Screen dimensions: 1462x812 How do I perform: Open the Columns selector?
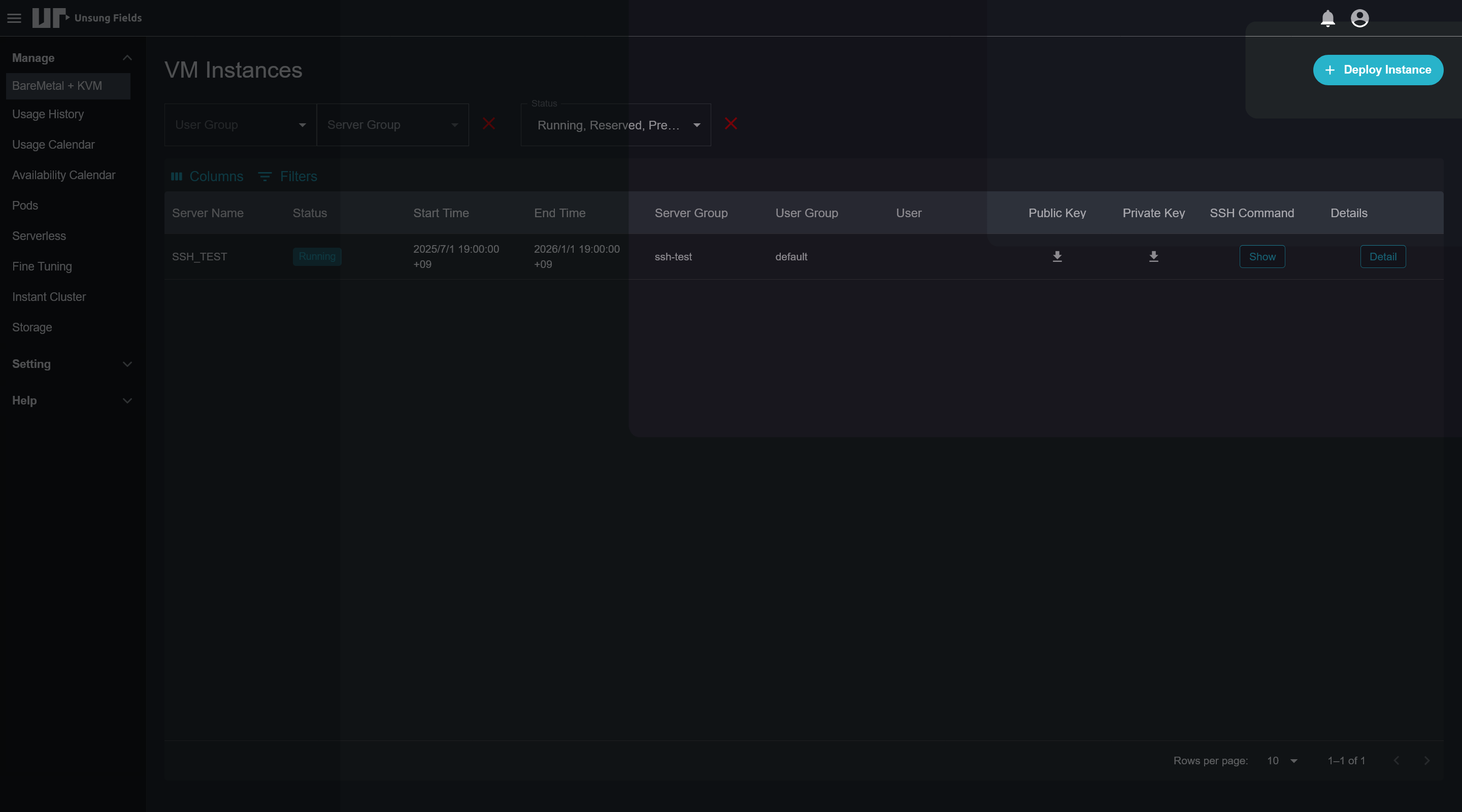point(207,177)
